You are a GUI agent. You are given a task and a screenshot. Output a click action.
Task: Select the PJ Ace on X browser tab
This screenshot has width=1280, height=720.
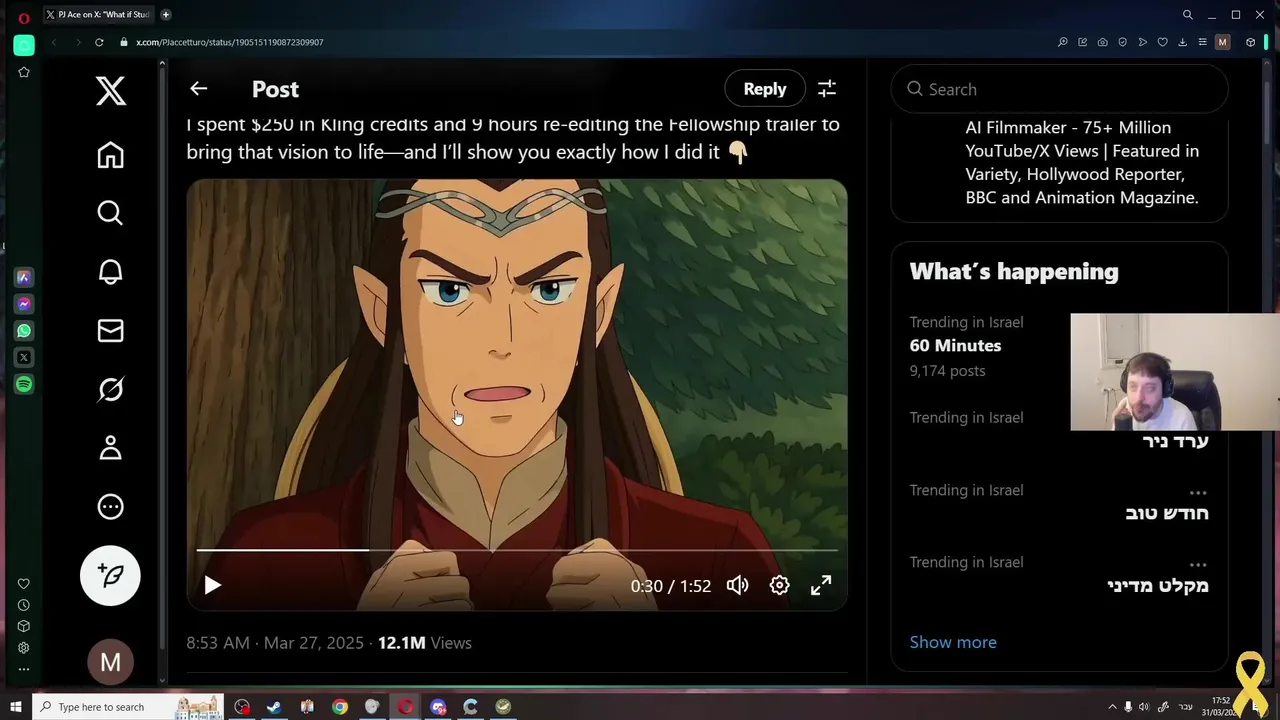98,15
